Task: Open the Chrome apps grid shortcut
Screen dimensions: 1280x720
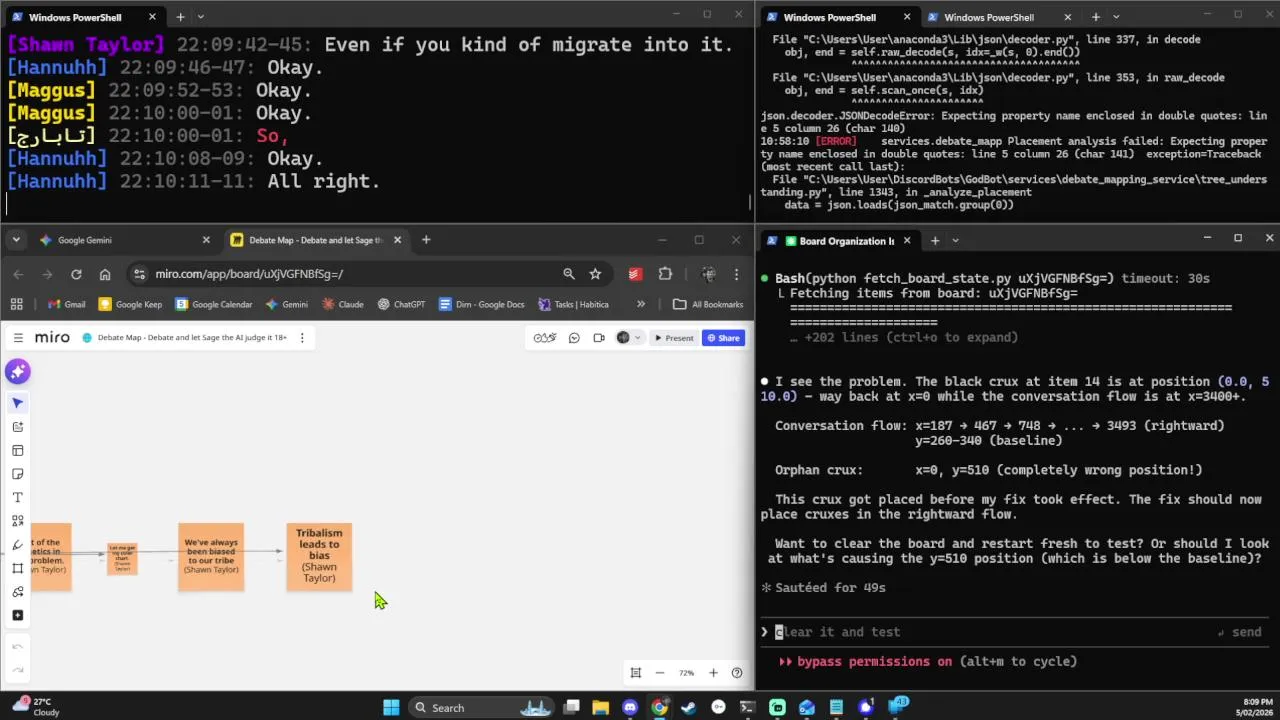Action: point(16,304)
